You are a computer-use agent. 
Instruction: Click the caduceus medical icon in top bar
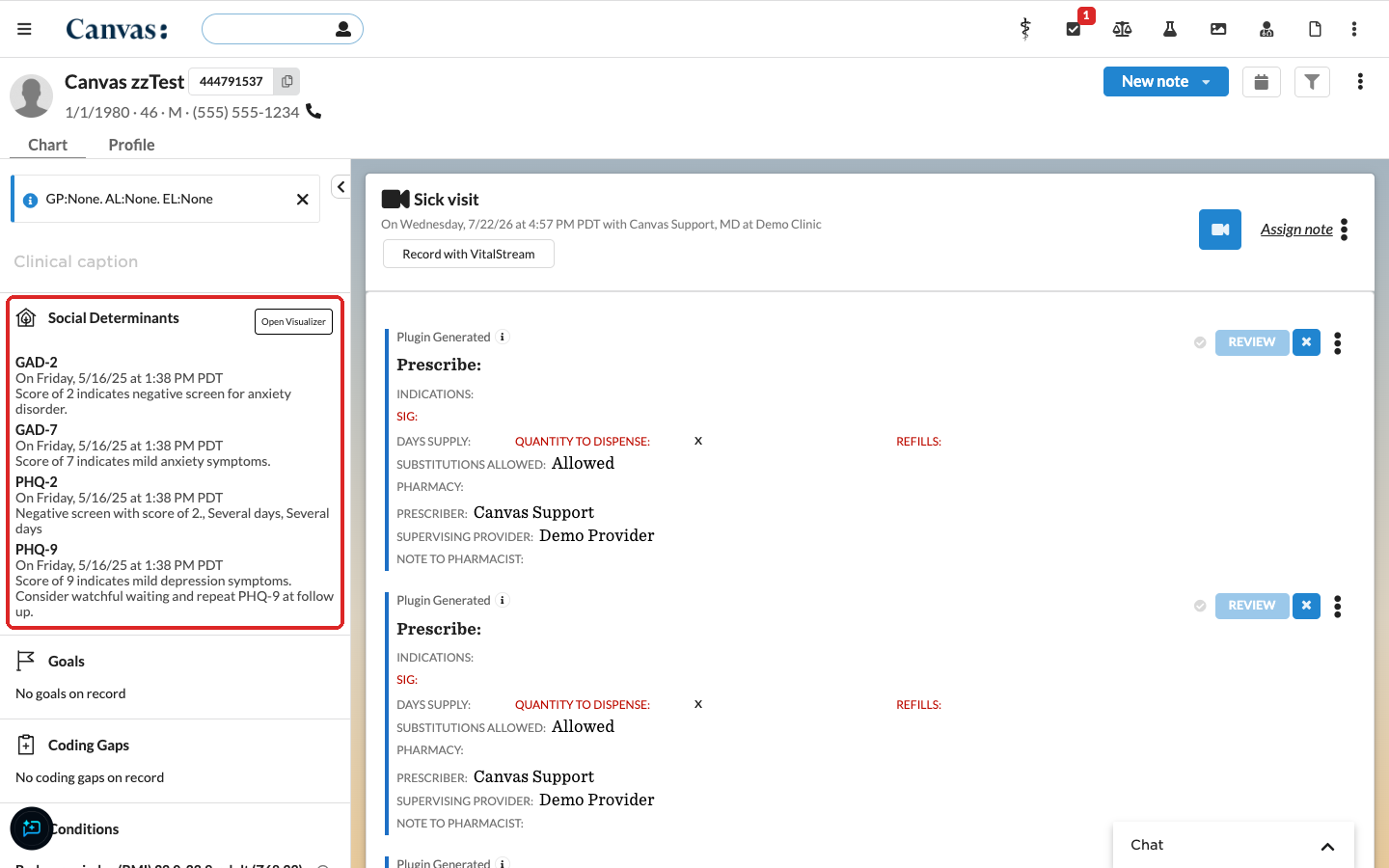(x=1025, y=29)
